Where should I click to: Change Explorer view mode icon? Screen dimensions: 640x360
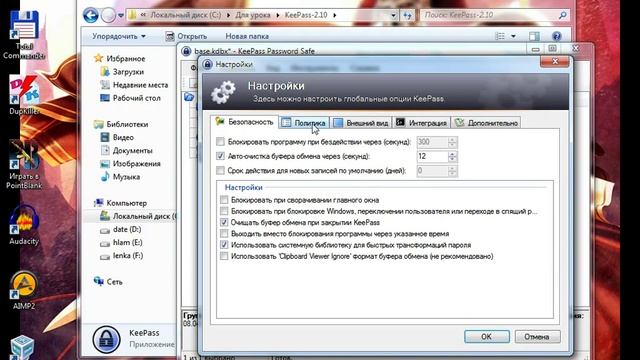[500, 36]
